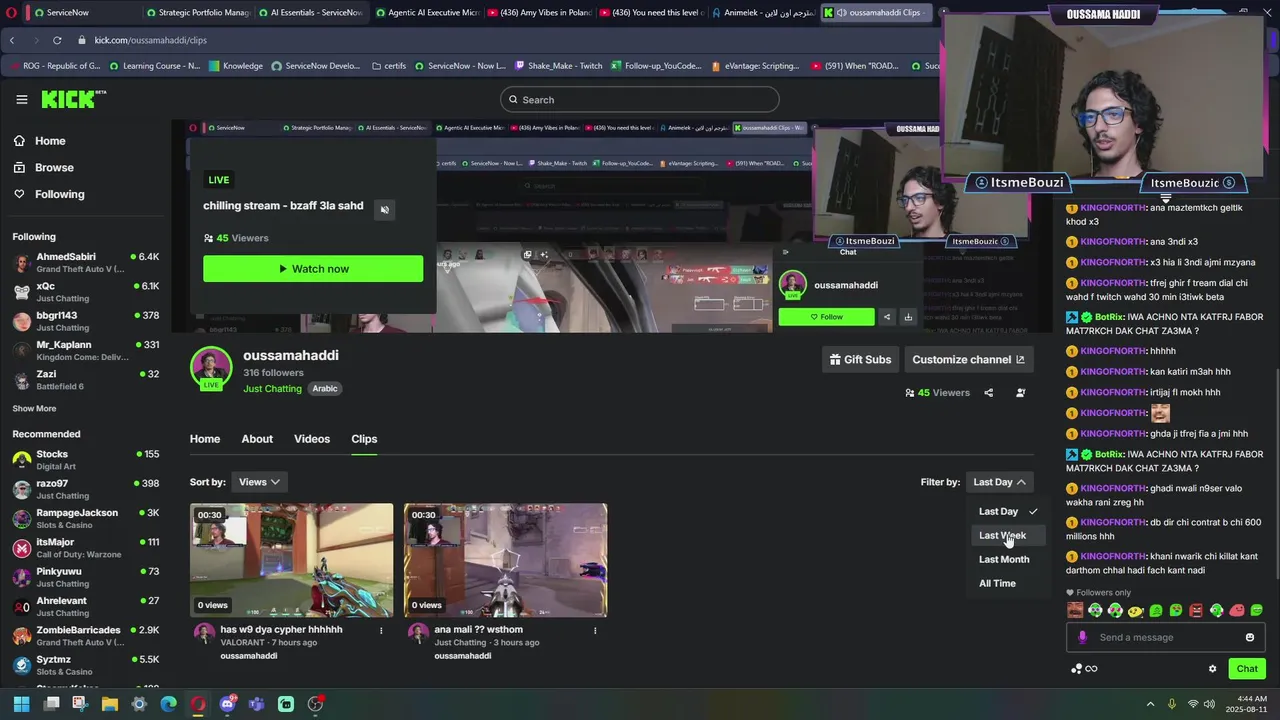Click the purple microphone in chat box
The width and height of the screenshot is (1280, 720).
coord(1082,637)
